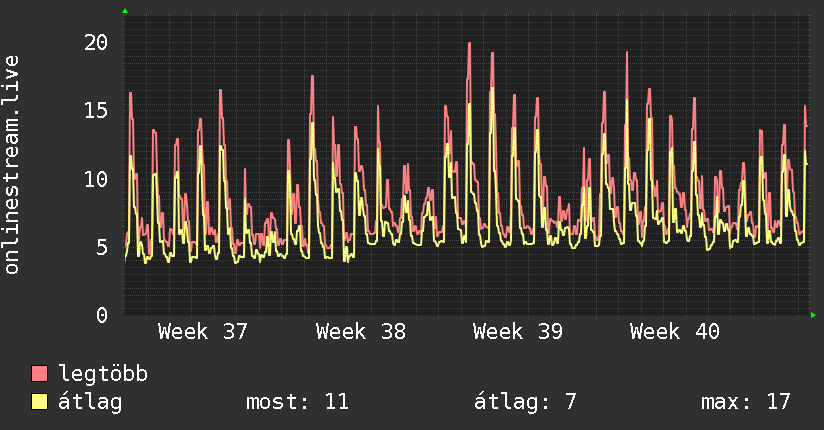Click the y-axis value 0
Image resolution: width=824 pixels, height=430 pixels.
tap(102, 315)
